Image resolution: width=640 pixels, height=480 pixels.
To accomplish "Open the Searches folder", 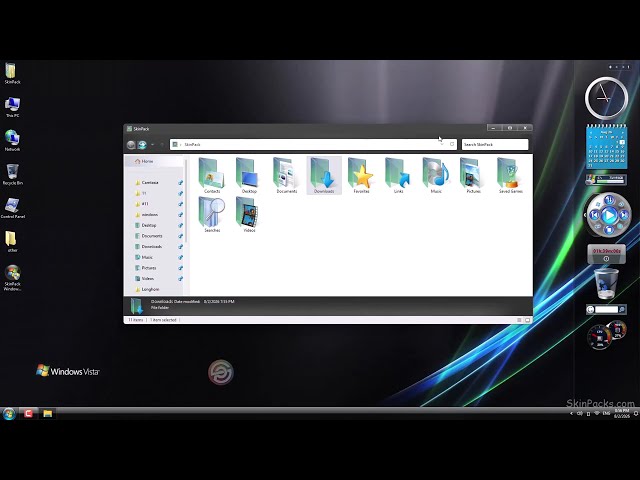I will pyautogui.click(x=212, y=215).
